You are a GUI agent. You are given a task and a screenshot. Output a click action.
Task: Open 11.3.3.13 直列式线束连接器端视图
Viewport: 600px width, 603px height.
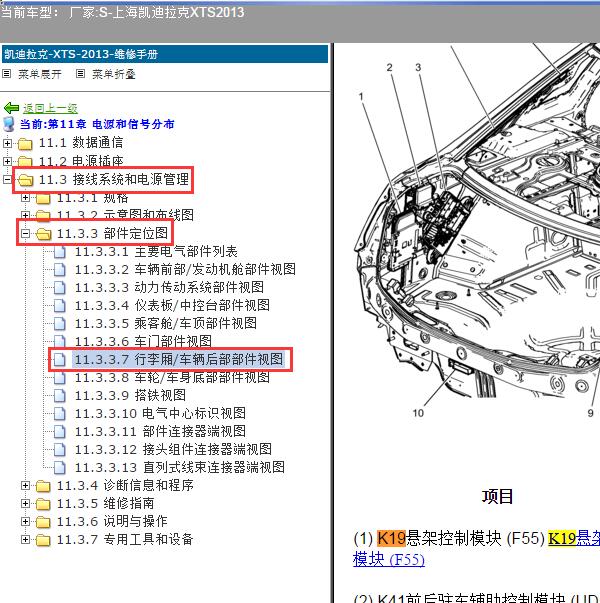pyautogui.click(x=180, y=467)
